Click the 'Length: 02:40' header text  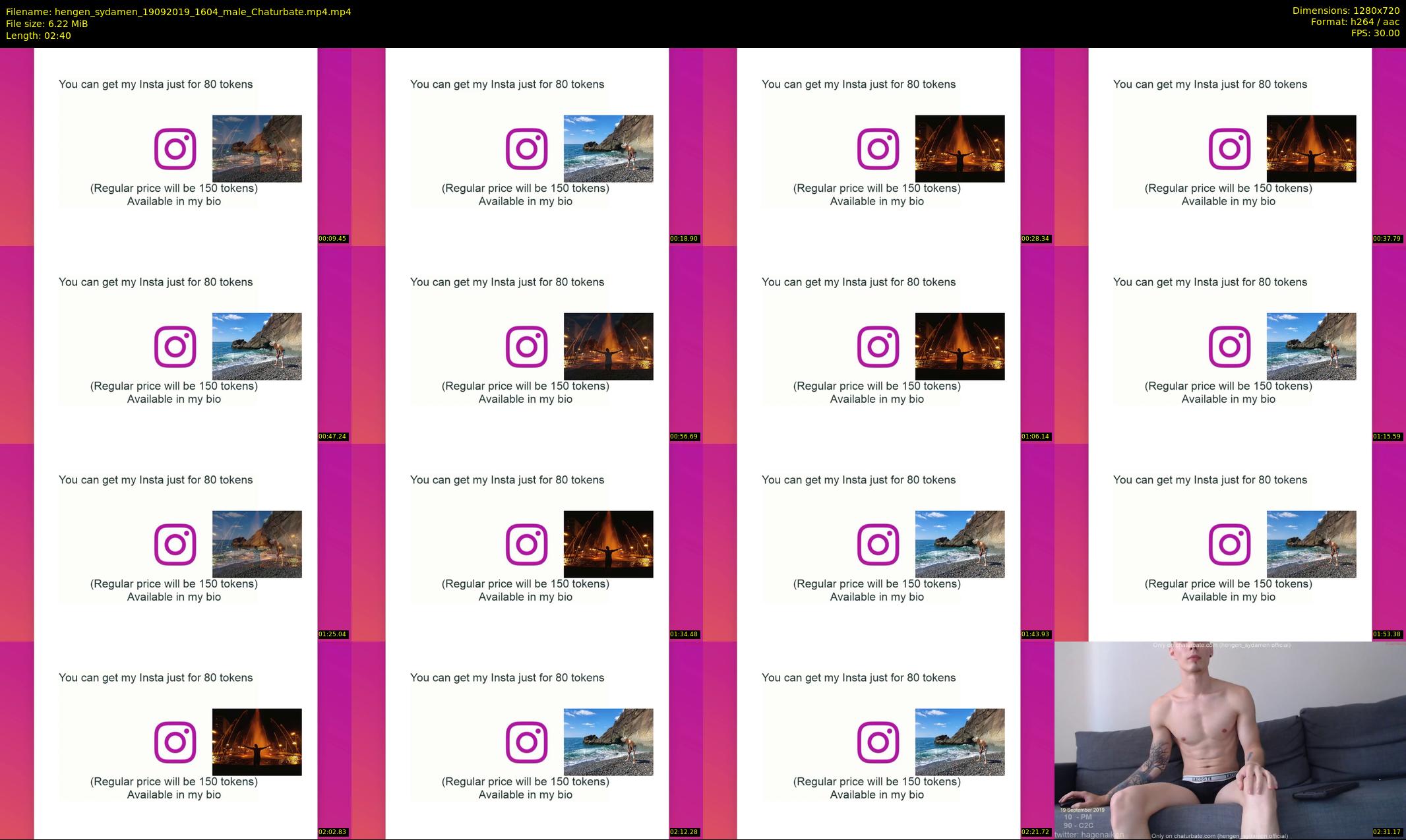[38, 36]
